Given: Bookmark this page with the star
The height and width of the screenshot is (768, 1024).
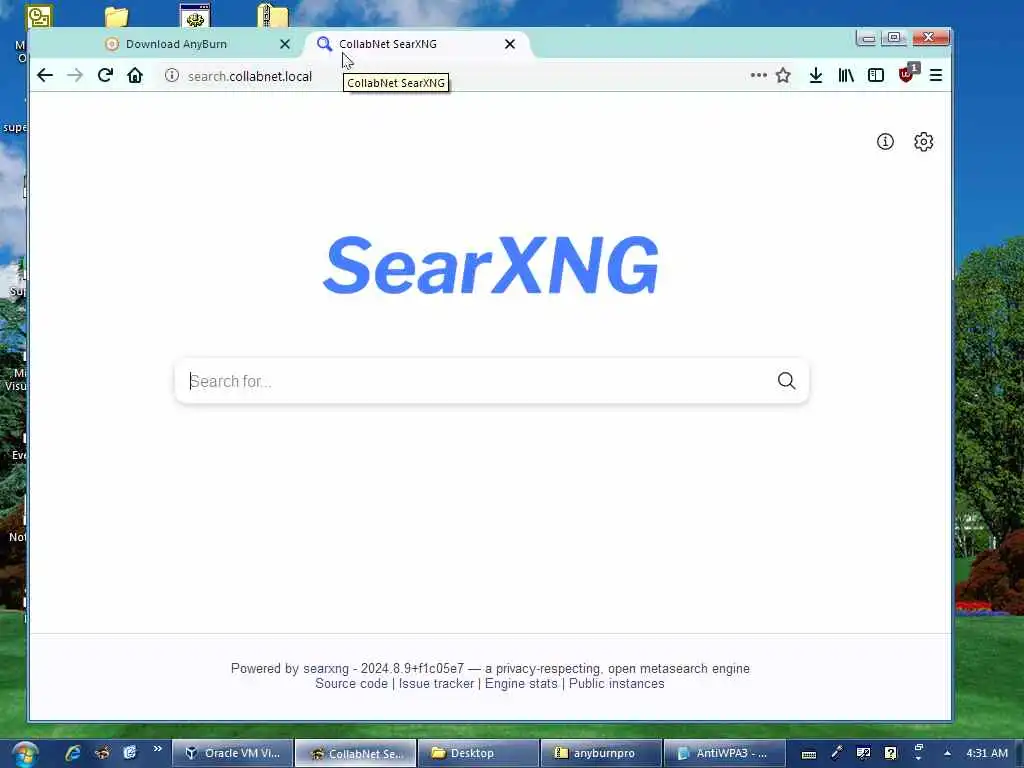Looking at the screenshot, I should [x=783, y=76].
